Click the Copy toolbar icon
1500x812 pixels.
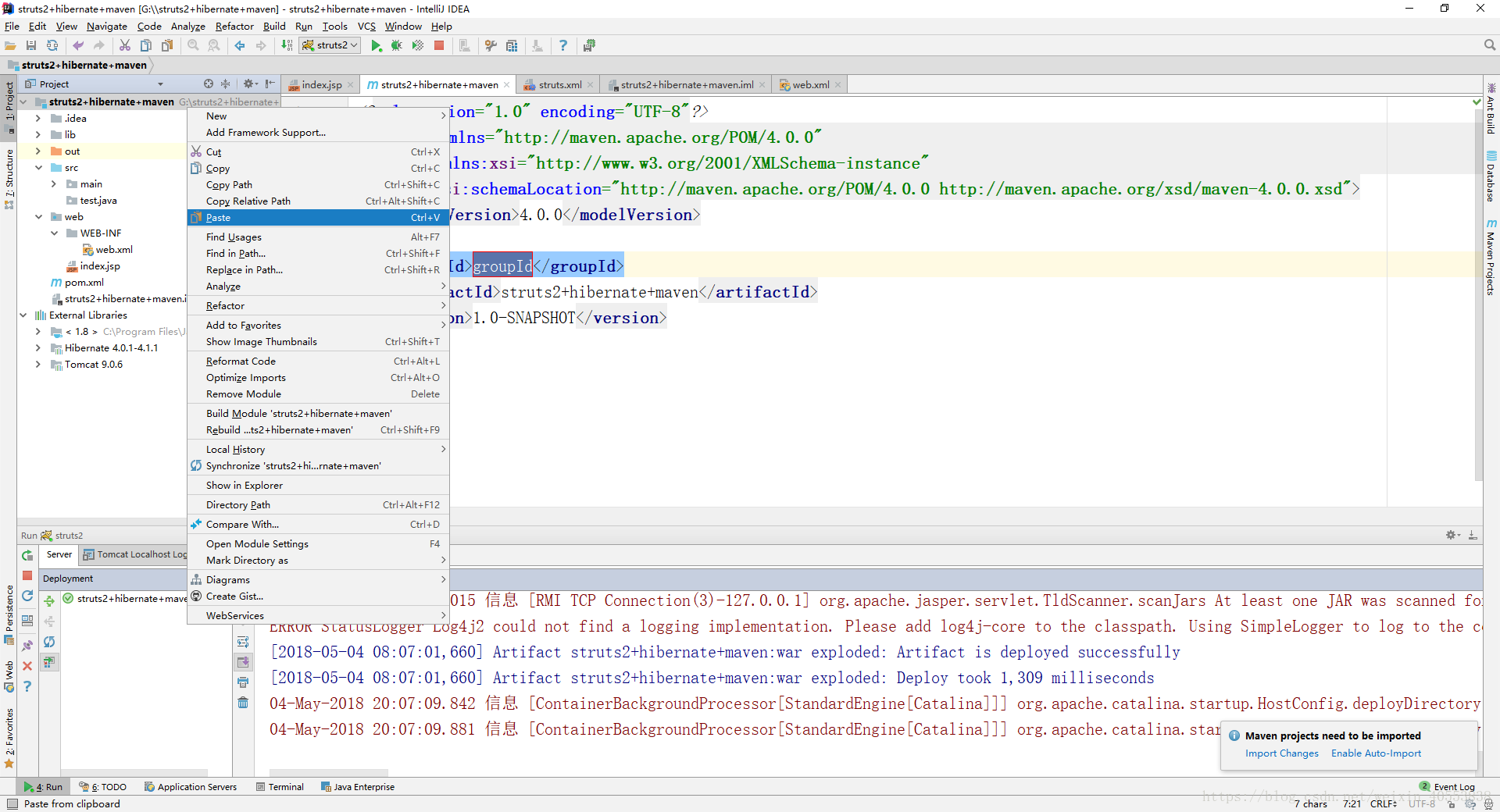pos(146,45)
